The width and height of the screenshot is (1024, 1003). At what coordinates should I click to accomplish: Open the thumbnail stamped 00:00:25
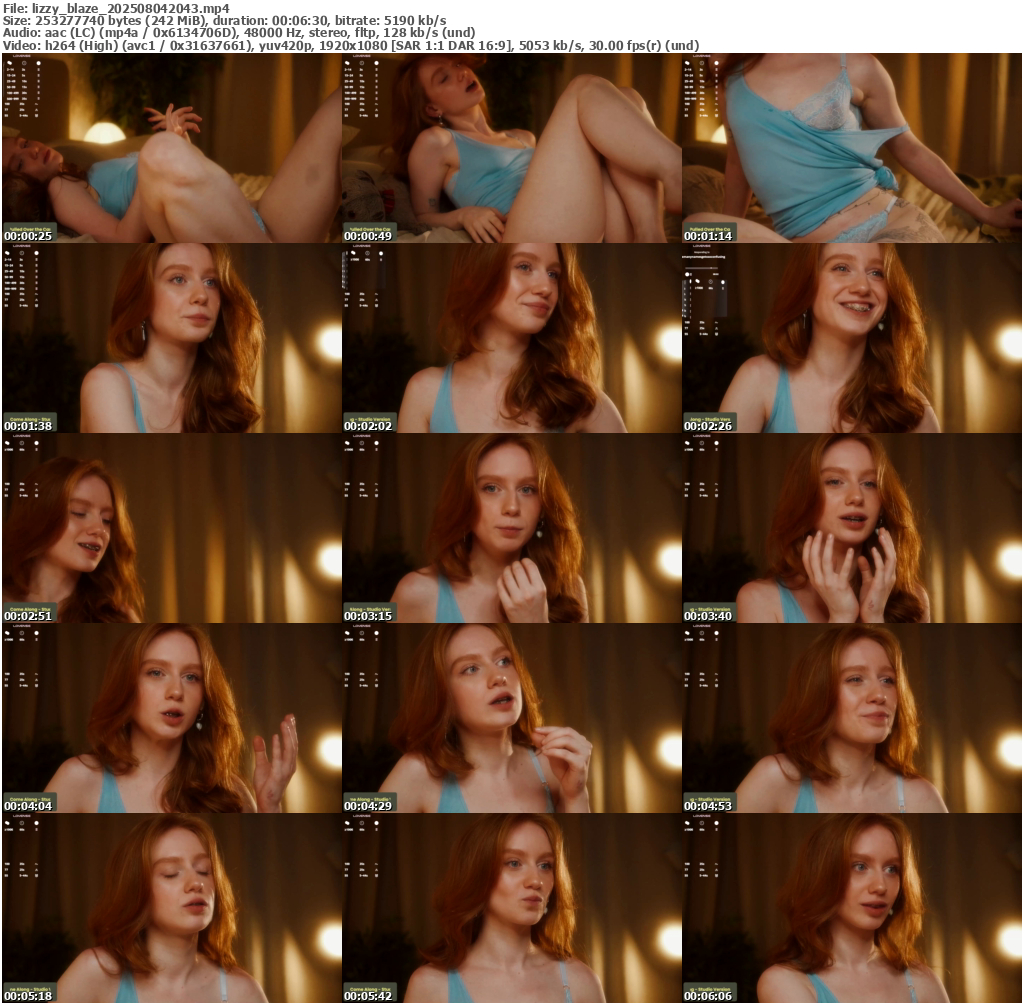click(x=172, y=148)
